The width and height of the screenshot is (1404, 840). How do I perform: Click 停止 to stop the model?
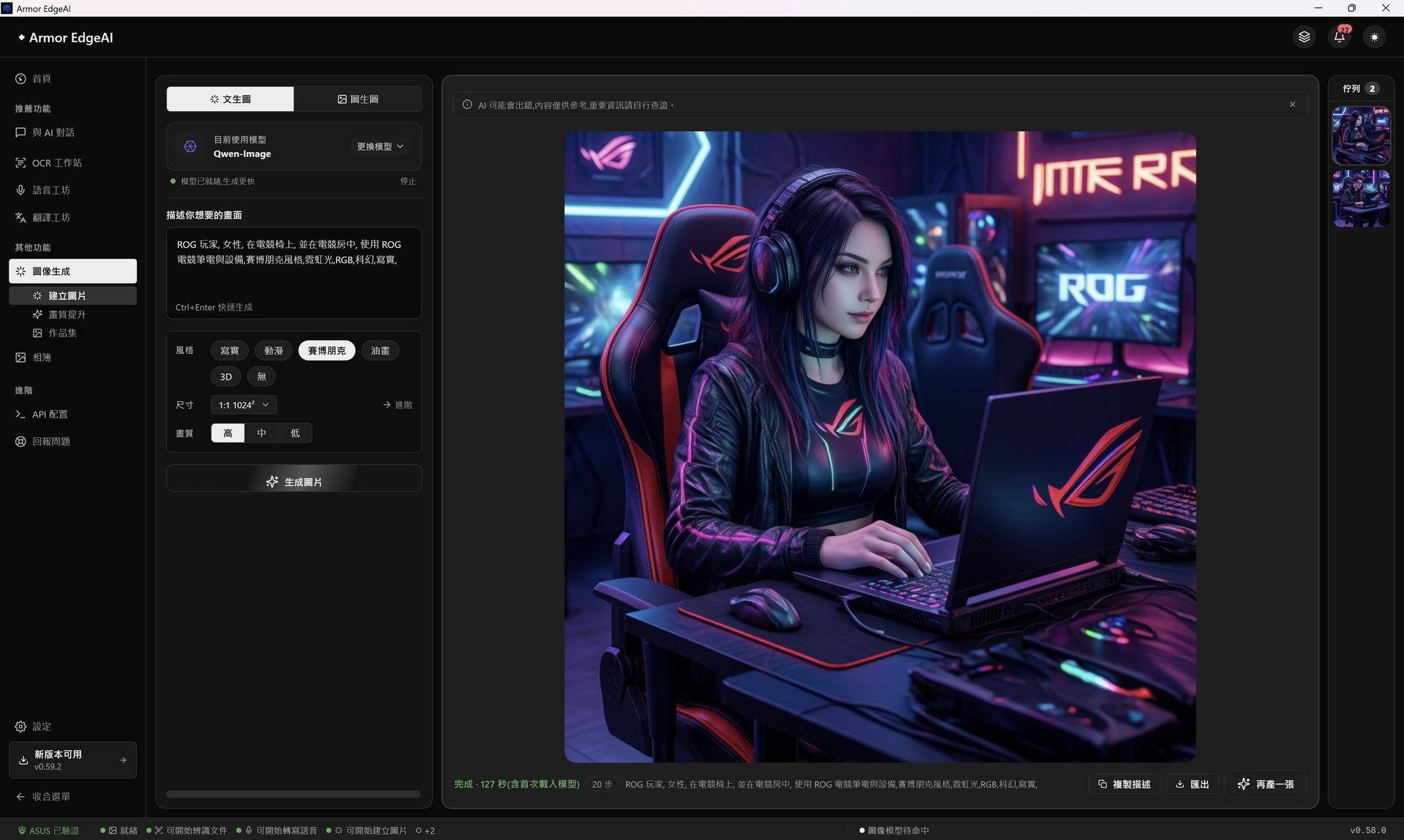[x=408, y=181]
